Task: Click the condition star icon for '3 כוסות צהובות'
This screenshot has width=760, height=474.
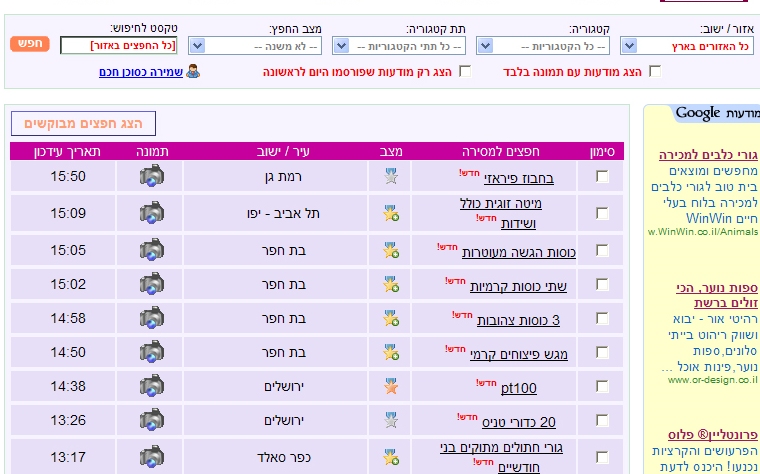Action: tap(391, 320)
